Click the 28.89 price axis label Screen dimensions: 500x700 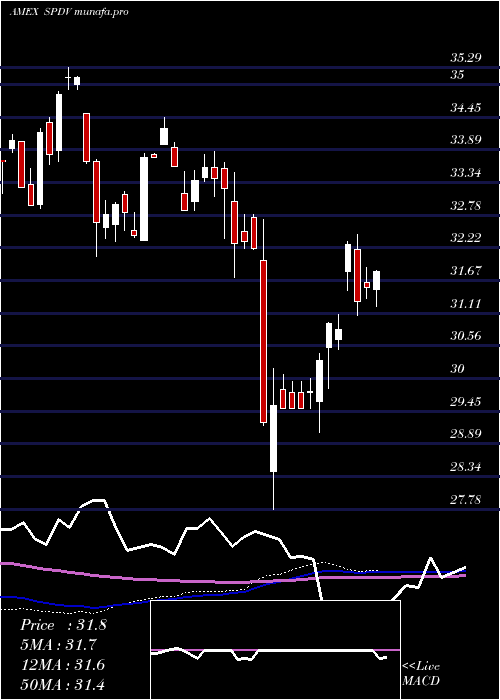pyautogui.click(x=466, y=434)
